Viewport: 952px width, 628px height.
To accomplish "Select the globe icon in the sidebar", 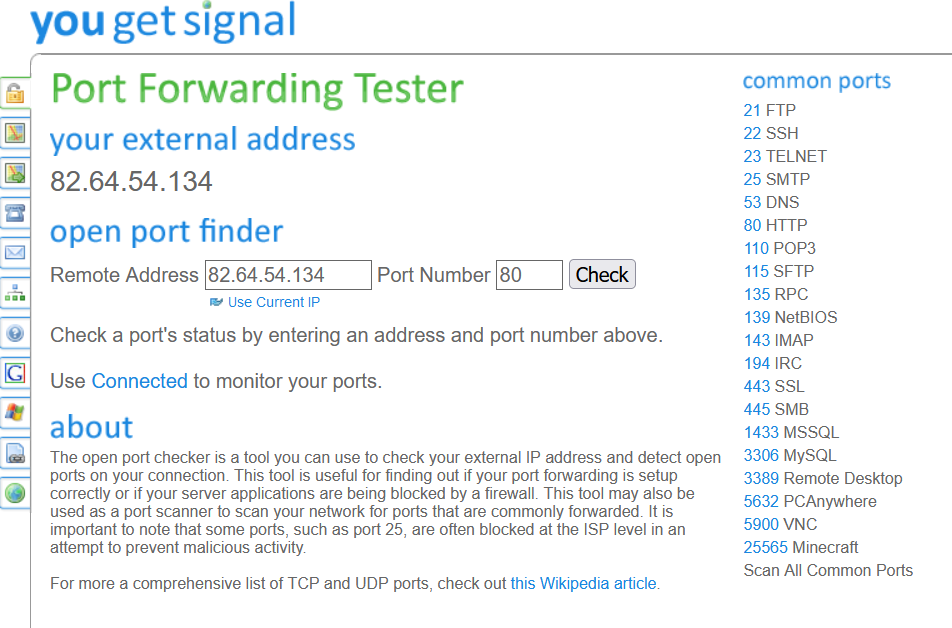I will click(x=14, y=492).
